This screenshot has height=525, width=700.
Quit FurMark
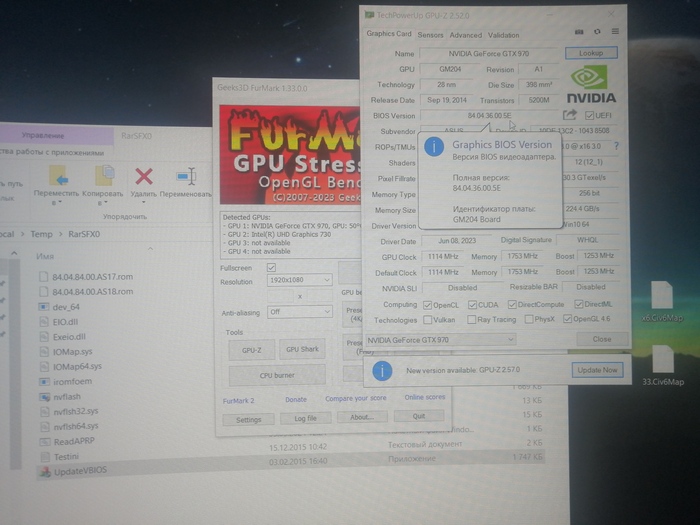point(419,416)
